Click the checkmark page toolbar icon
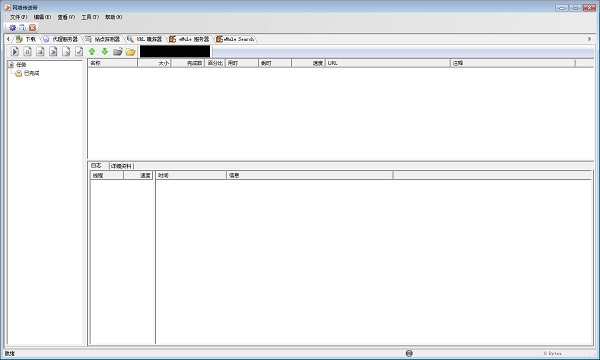This screenshot has height=360, width=600. [x=79, y=51]
